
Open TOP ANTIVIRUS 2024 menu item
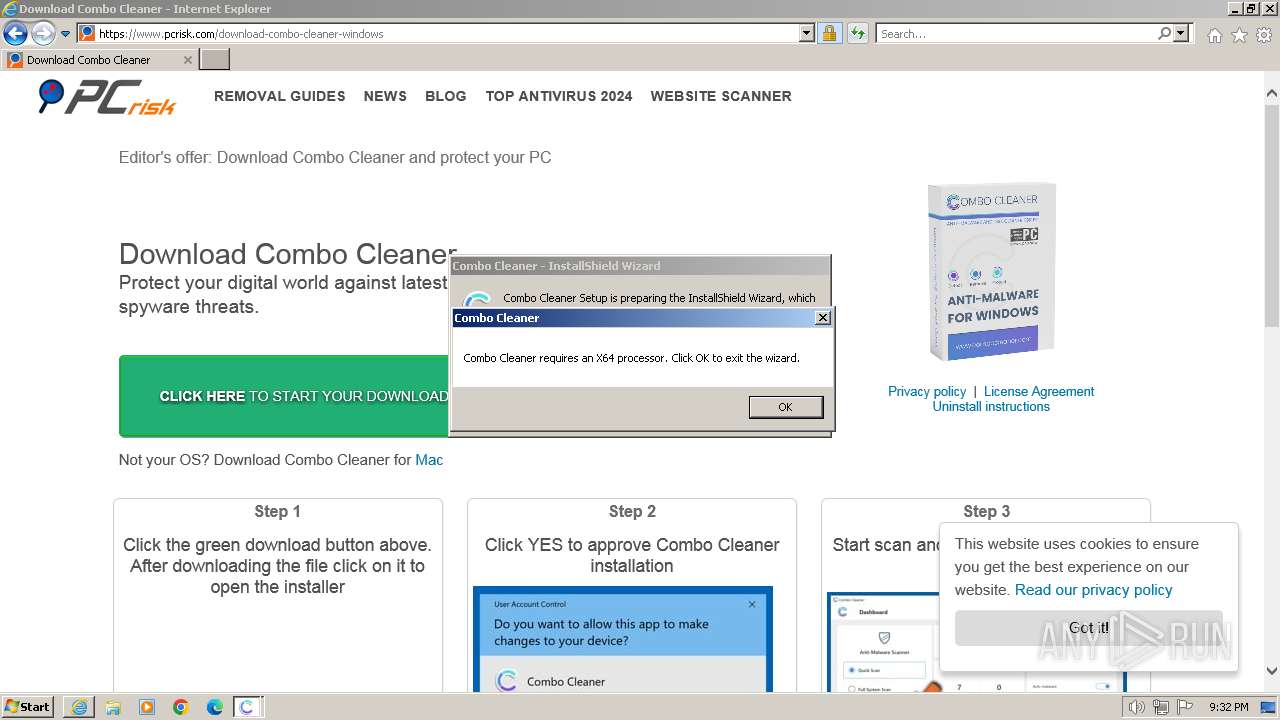[559, 96]
